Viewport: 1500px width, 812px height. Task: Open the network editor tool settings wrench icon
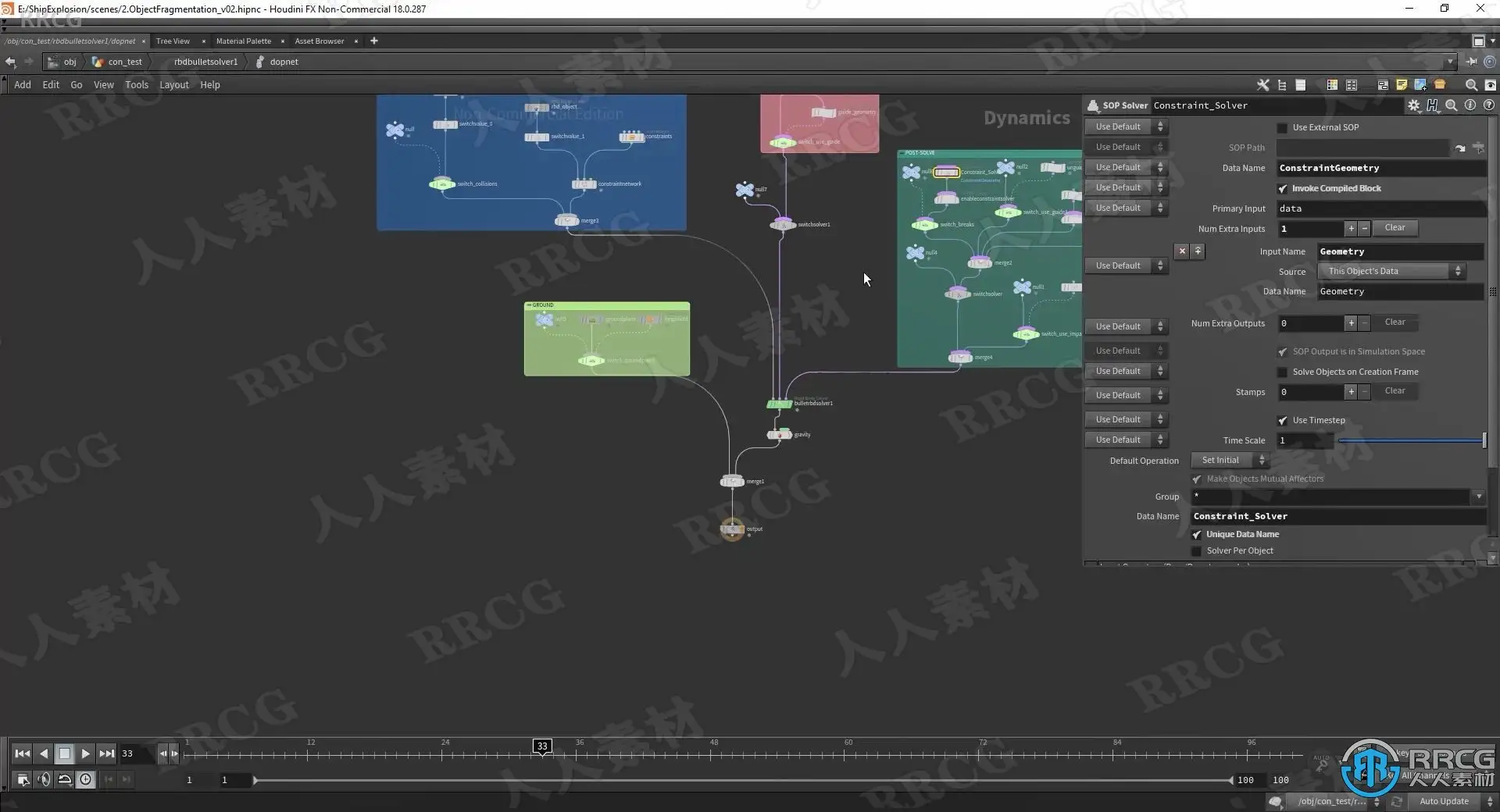point(1262,85)
